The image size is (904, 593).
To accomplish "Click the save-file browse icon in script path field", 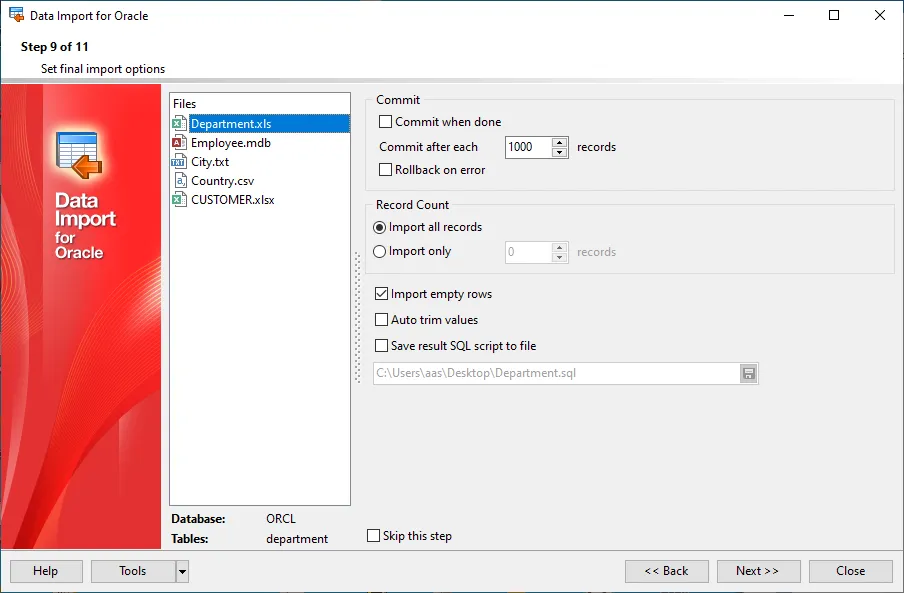I will click(748, 373).
